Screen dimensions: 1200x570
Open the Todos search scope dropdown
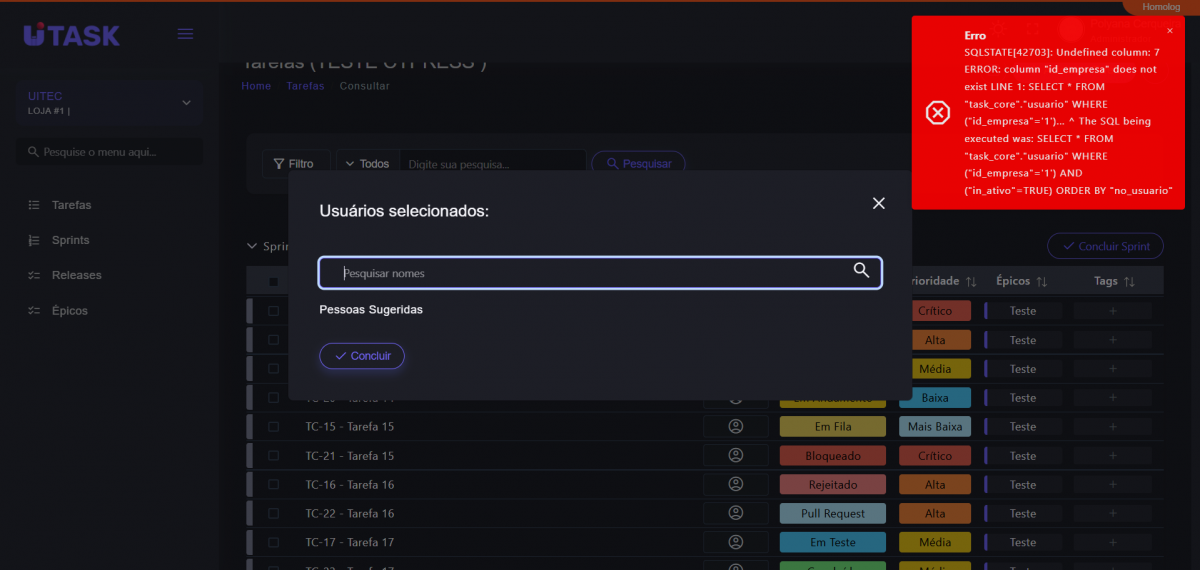coord(367,164)
